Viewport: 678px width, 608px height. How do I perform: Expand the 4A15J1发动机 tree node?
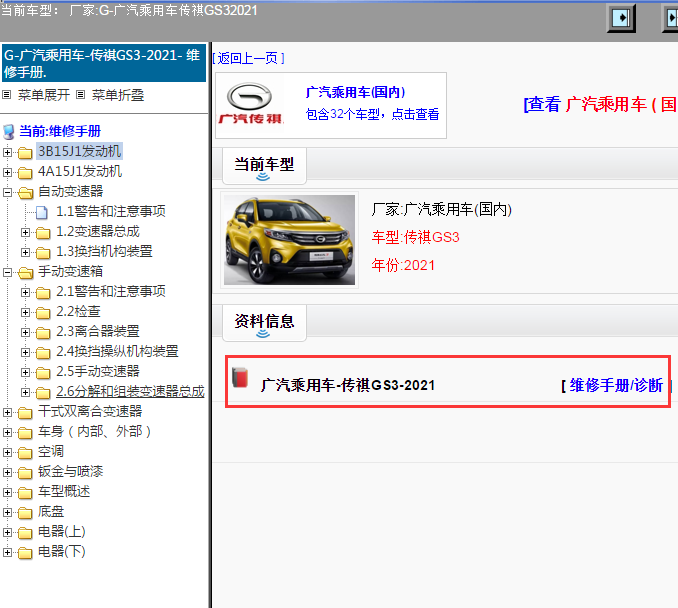[x=7, y=172]
